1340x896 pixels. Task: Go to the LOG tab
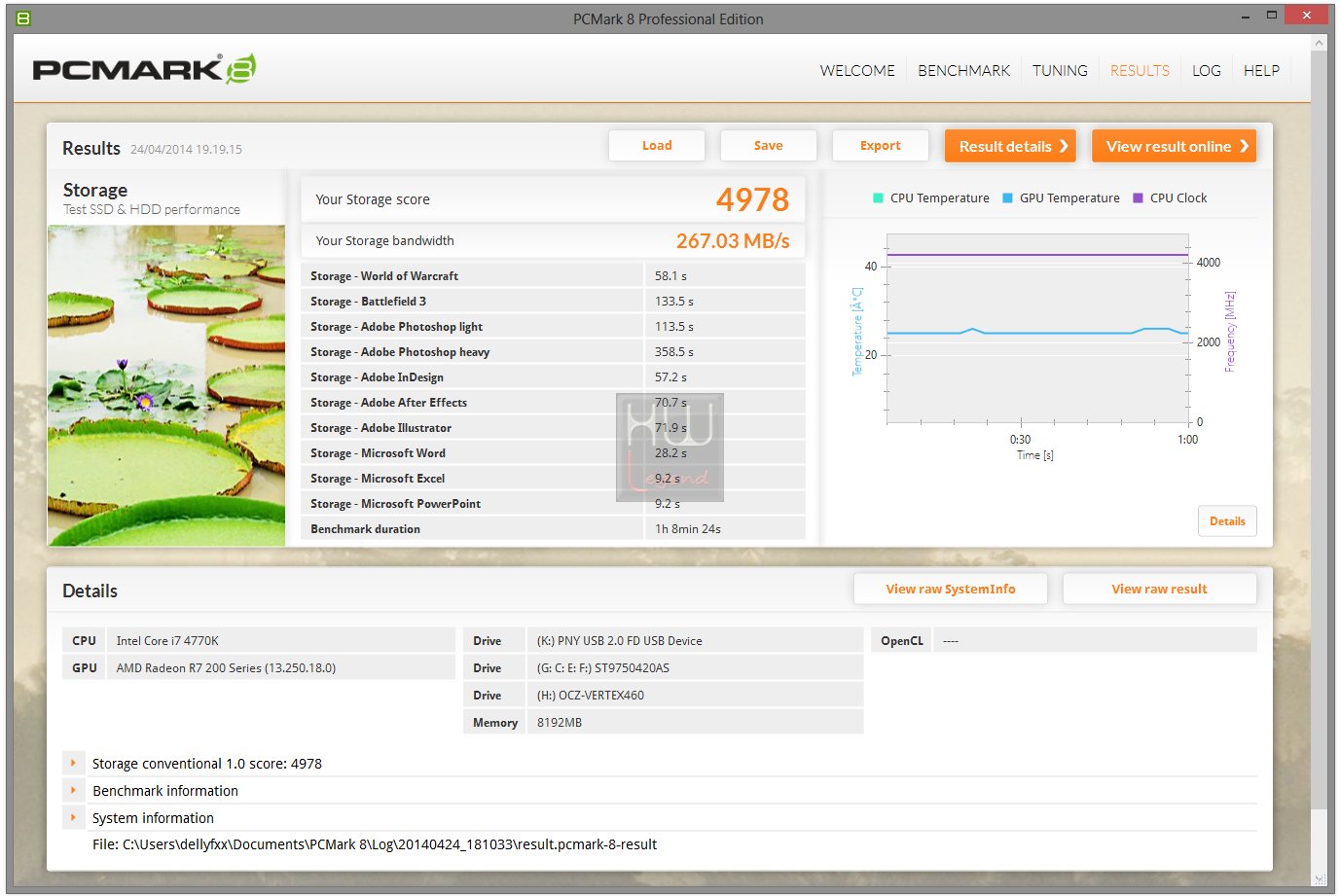click(1207, 70)
